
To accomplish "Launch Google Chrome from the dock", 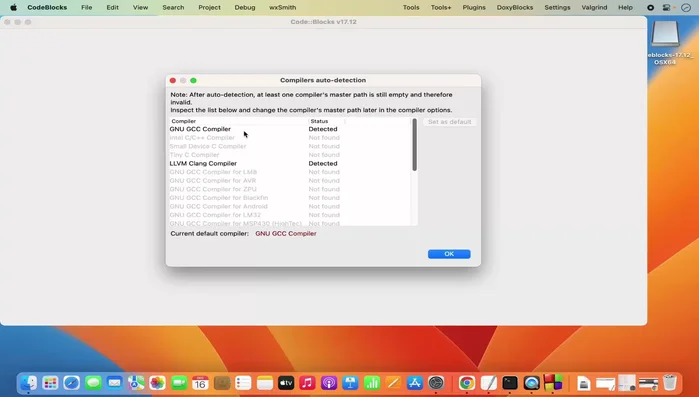I will (x=467, y=383).
